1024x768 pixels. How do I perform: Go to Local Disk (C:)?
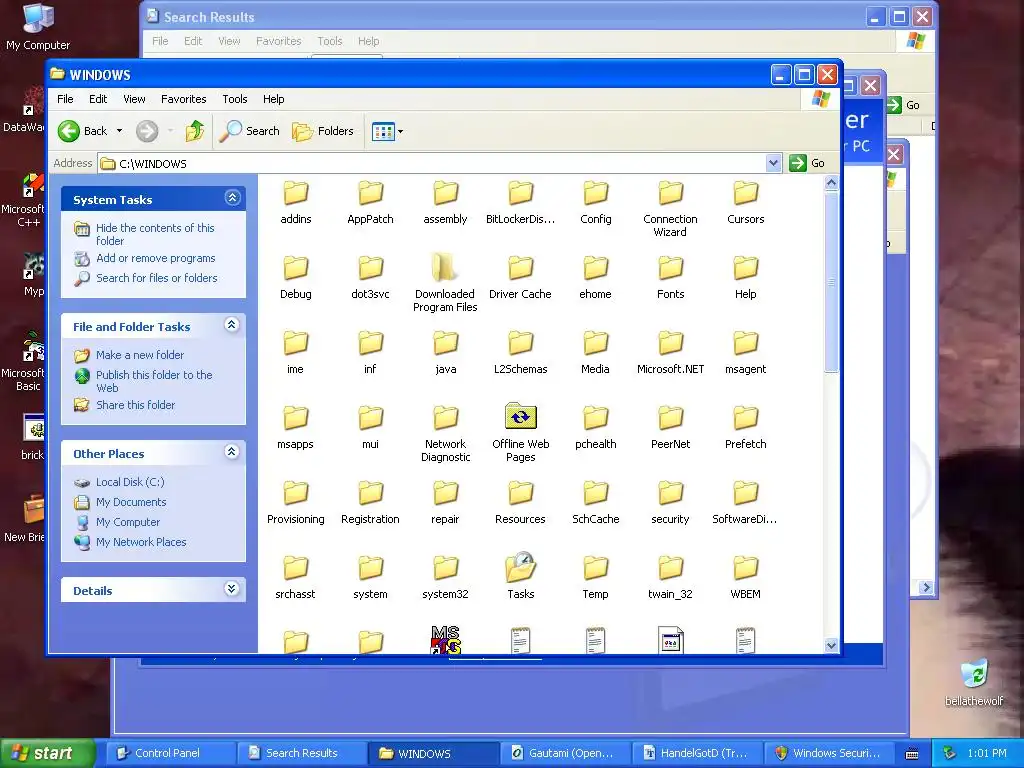tap(130, 482)
